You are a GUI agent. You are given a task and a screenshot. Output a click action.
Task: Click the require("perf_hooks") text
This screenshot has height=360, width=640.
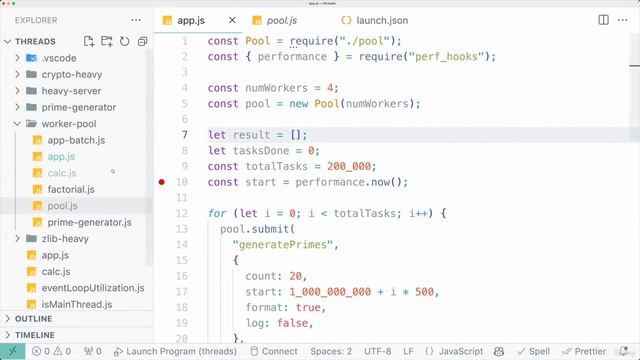(424, 56)
